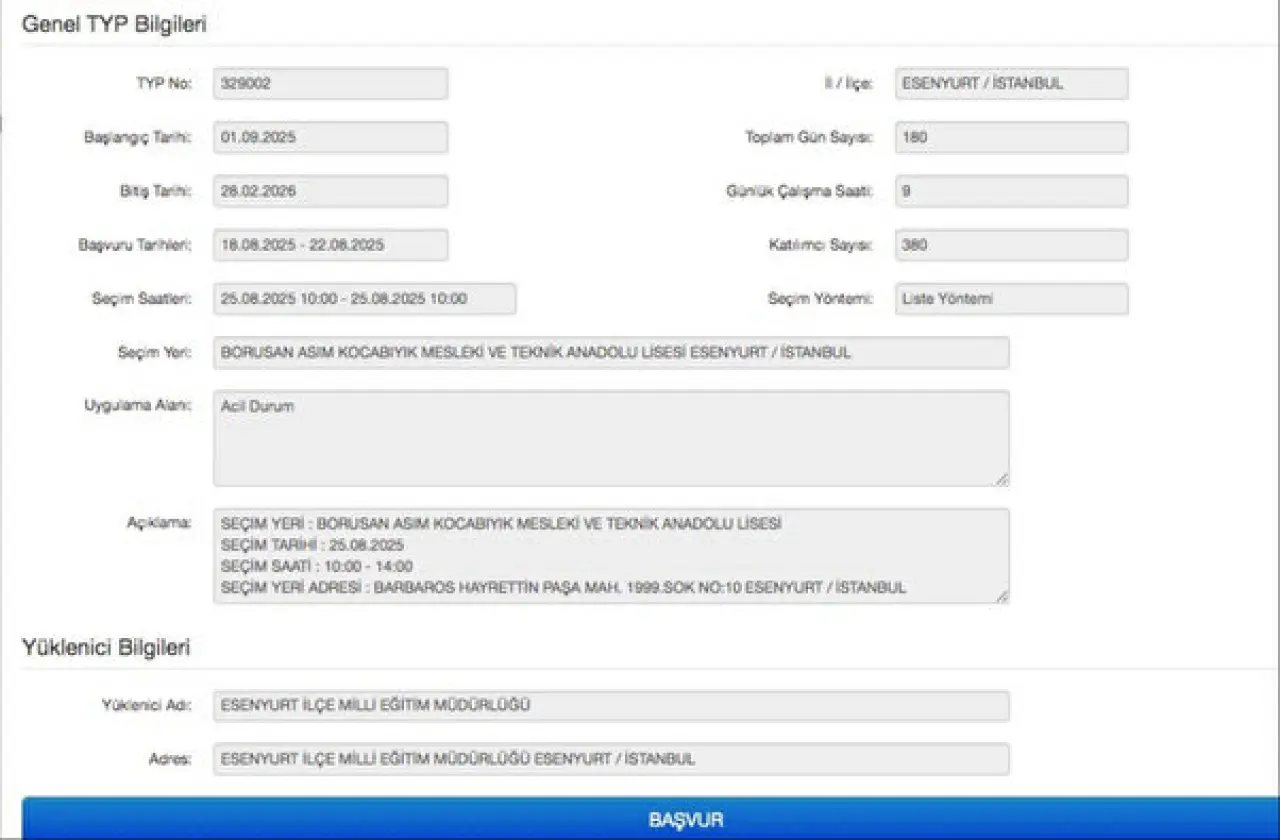1280x840 pixels.
Task: Click the Genel TYP Bilgileri heading
Action: (114, 26)
